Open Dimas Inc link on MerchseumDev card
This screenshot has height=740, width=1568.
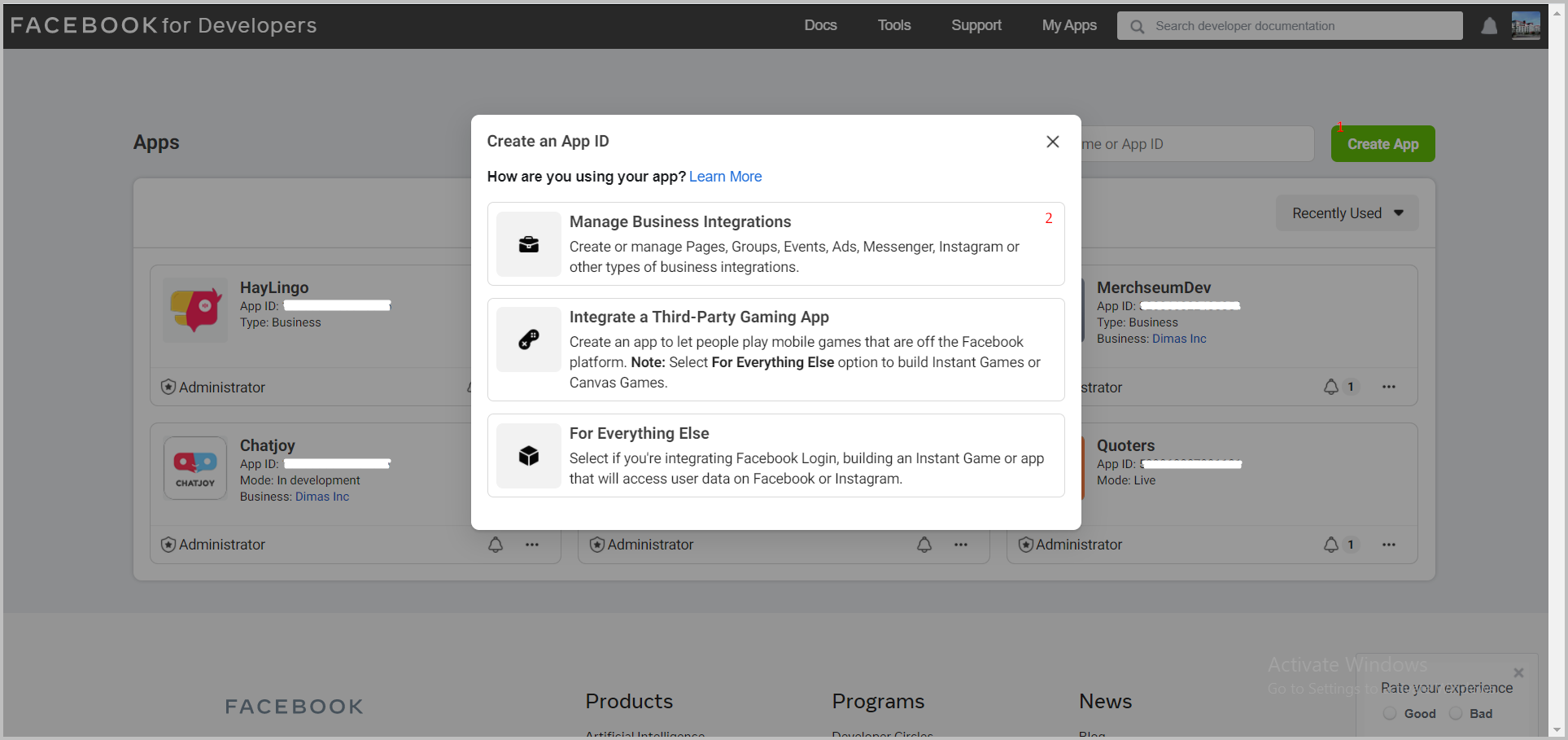click(1179, 339)
